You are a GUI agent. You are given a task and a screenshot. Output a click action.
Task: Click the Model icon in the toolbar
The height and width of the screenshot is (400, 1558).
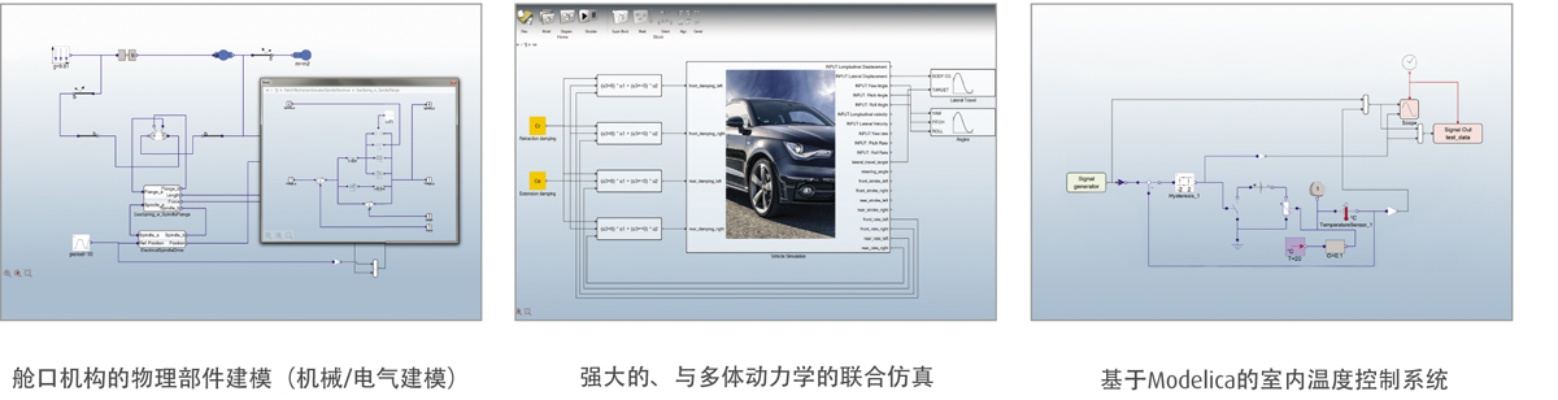click(x=546, y=17)
